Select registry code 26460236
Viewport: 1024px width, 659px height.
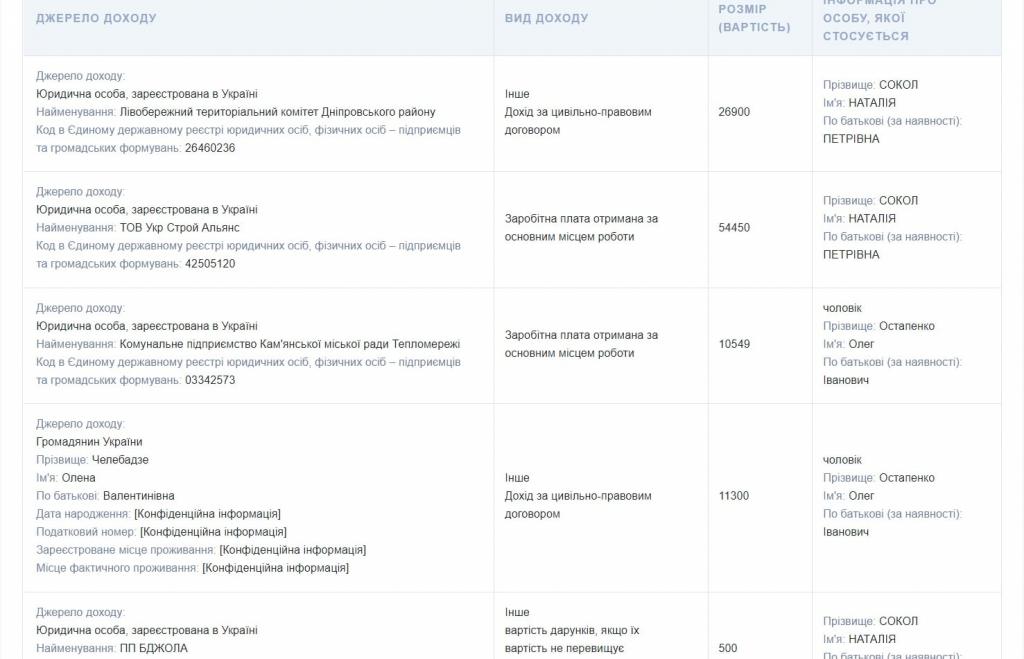point(210,148)
